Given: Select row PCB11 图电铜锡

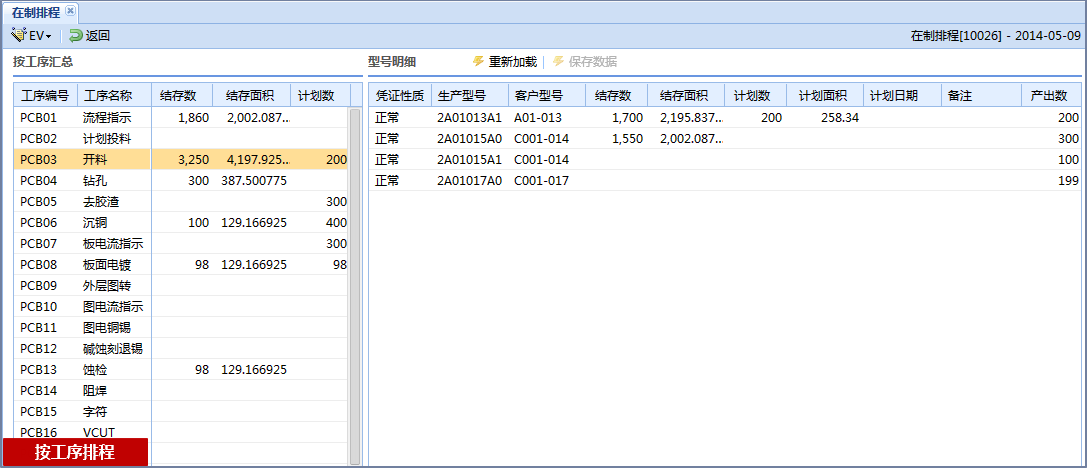Looking at the screenshot, I should [182, 327].
